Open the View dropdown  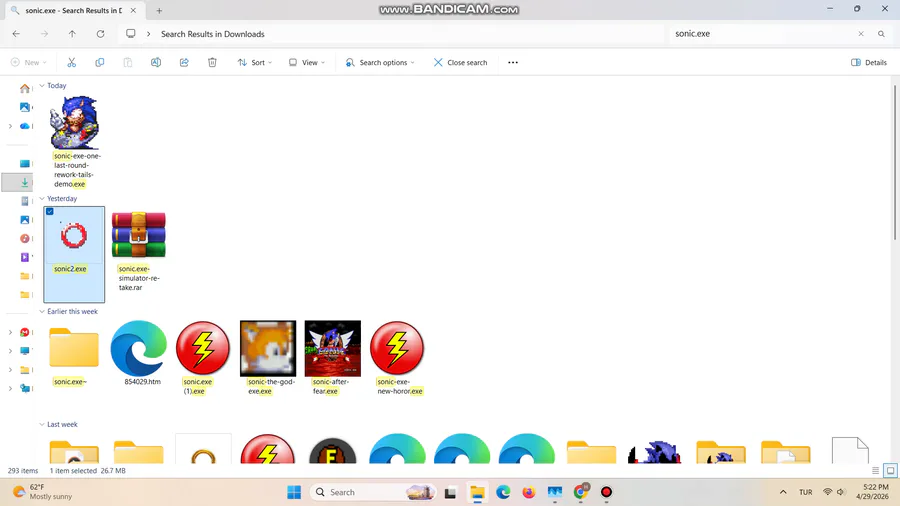point(307,63)
